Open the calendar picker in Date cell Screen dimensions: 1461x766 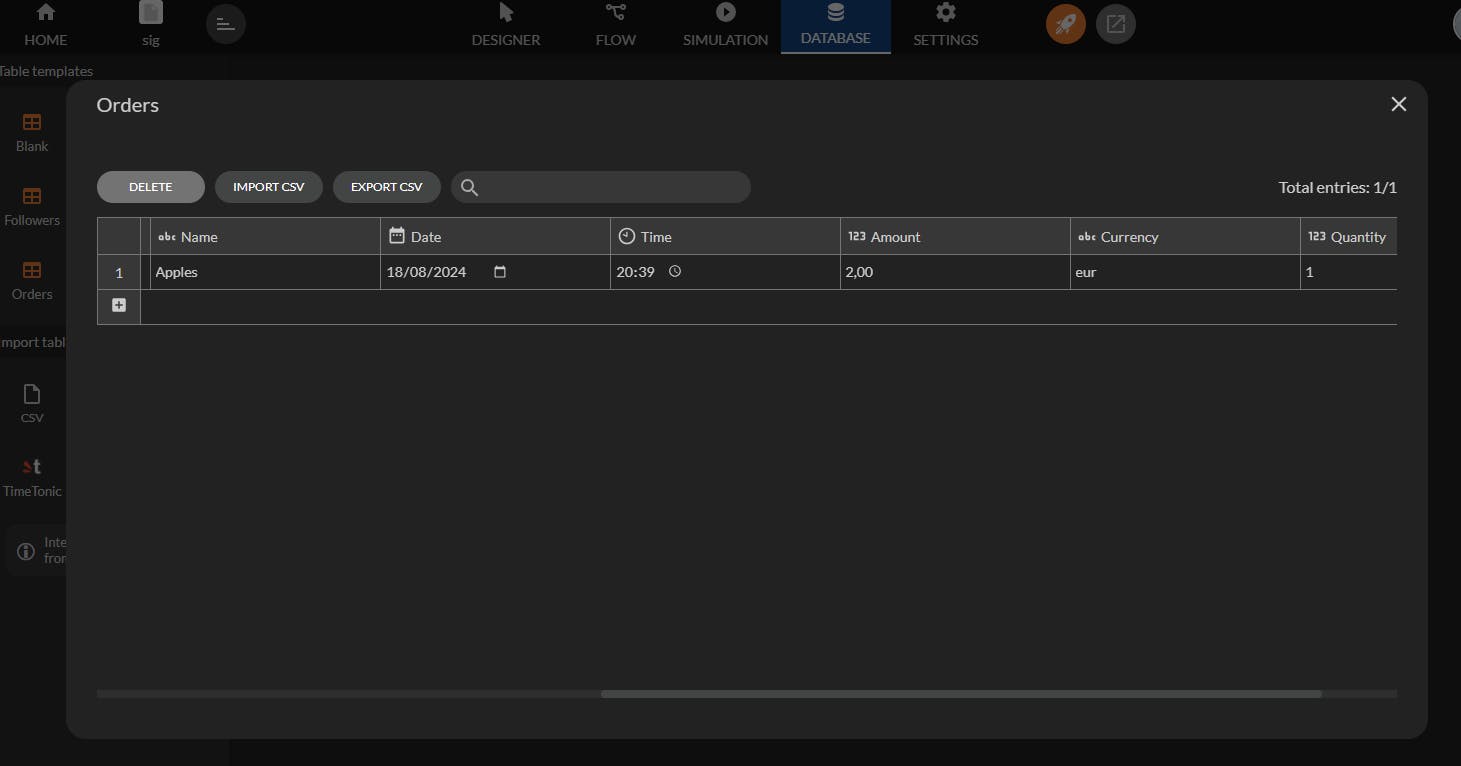coord(500,272)
